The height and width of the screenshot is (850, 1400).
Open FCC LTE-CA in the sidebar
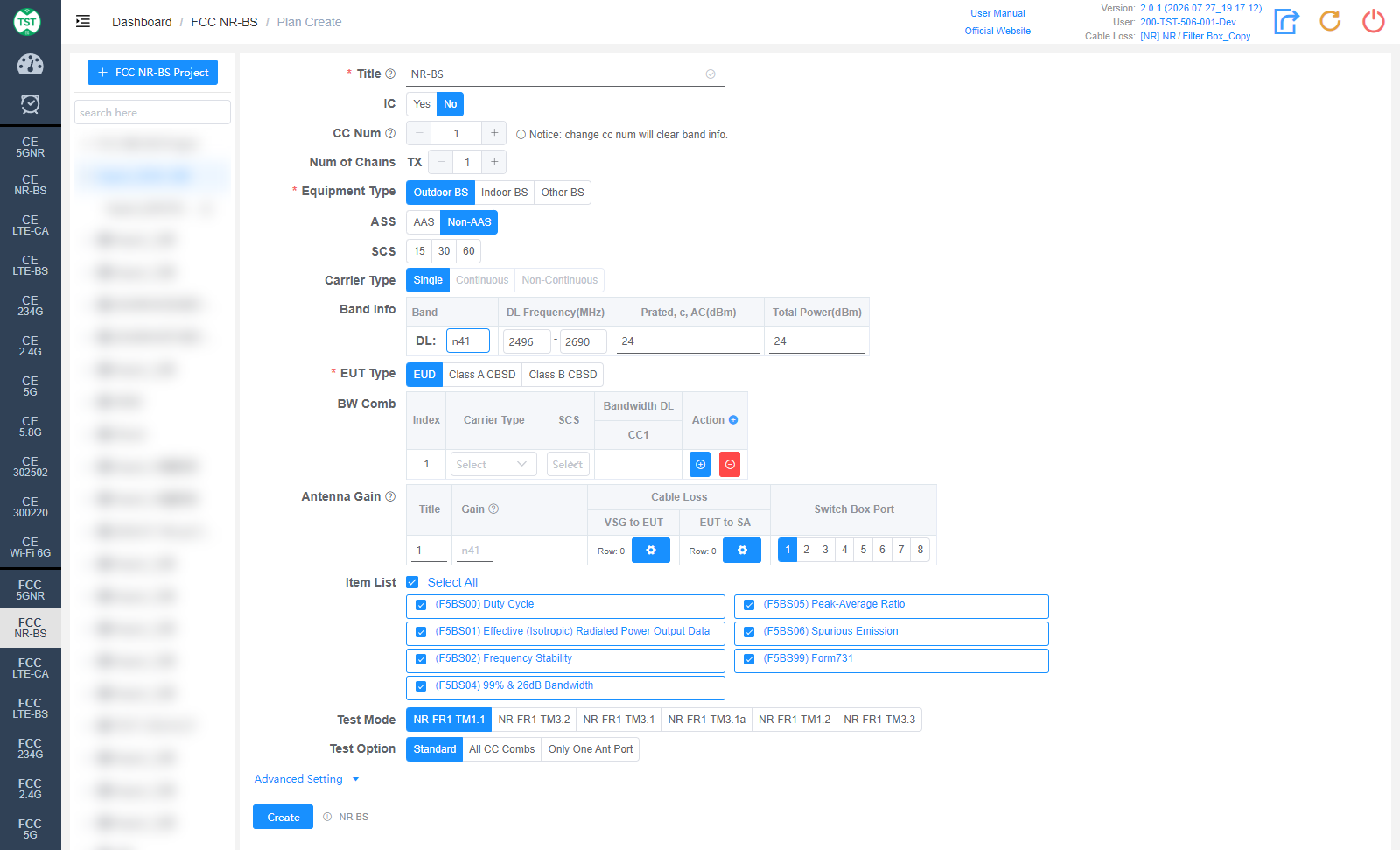(x=30, y=668)
